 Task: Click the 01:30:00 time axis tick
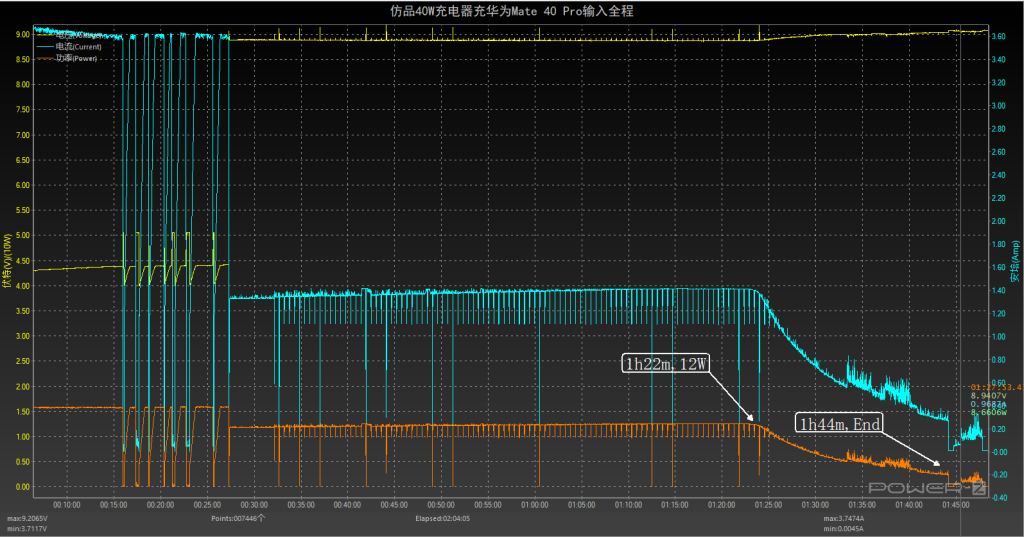[815, 505]
